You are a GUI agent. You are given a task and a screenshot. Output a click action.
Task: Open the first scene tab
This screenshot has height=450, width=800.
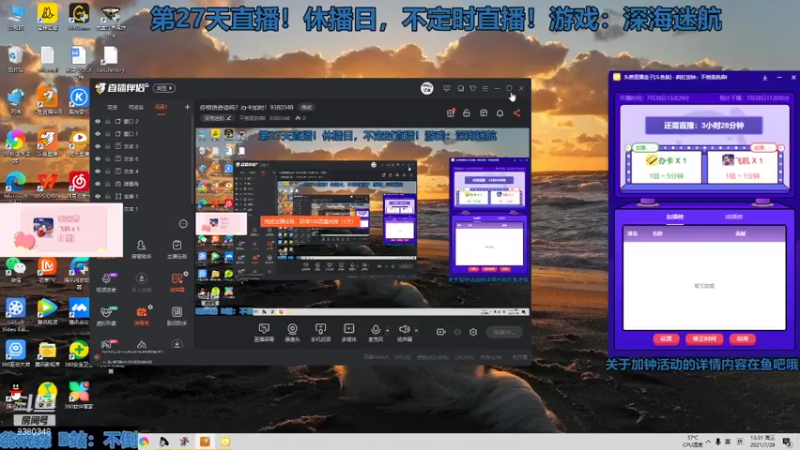click(x=112, y=107)
